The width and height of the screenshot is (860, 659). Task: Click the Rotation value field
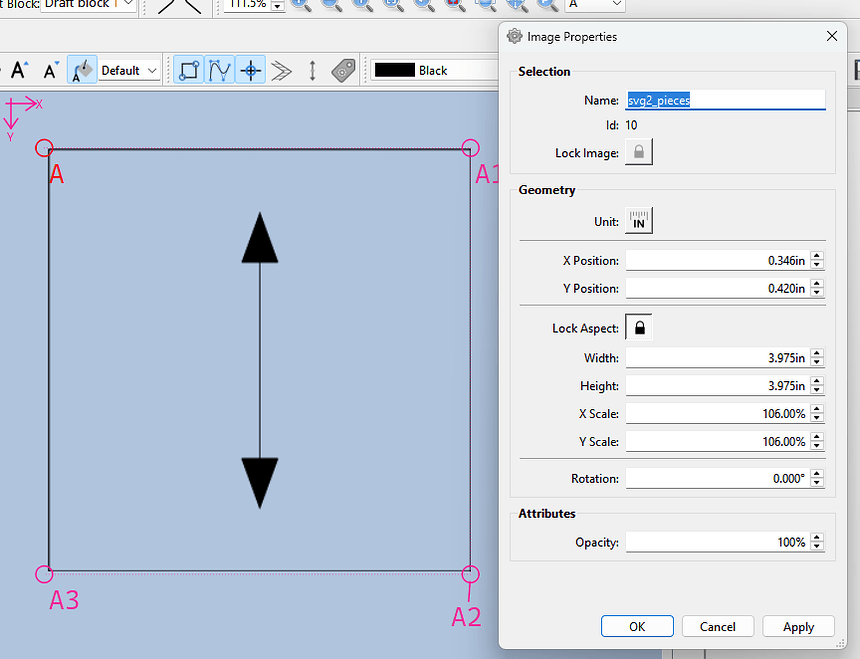click(718, 479)
